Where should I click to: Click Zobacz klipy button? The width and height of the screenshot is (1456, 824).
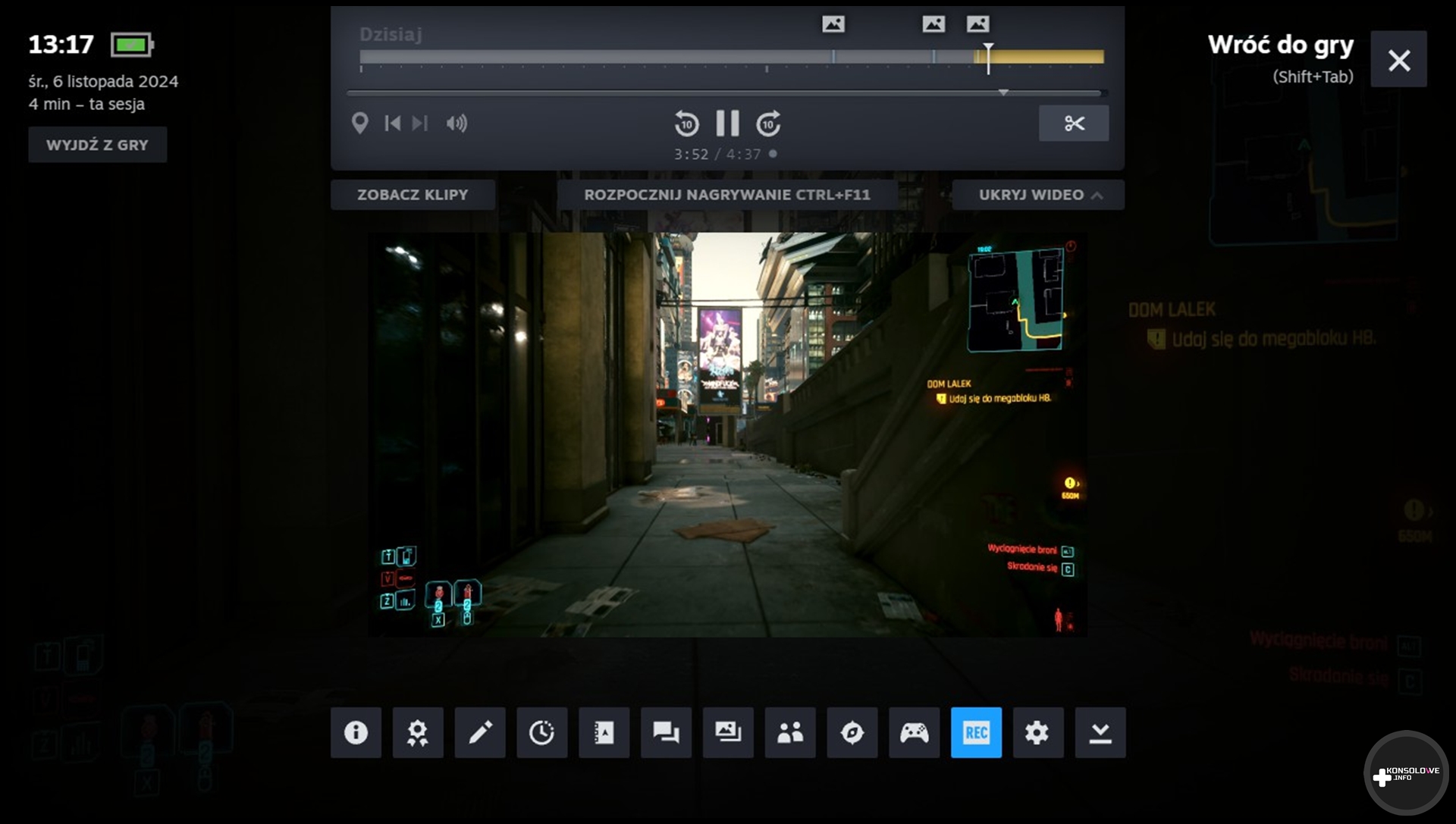413,195
